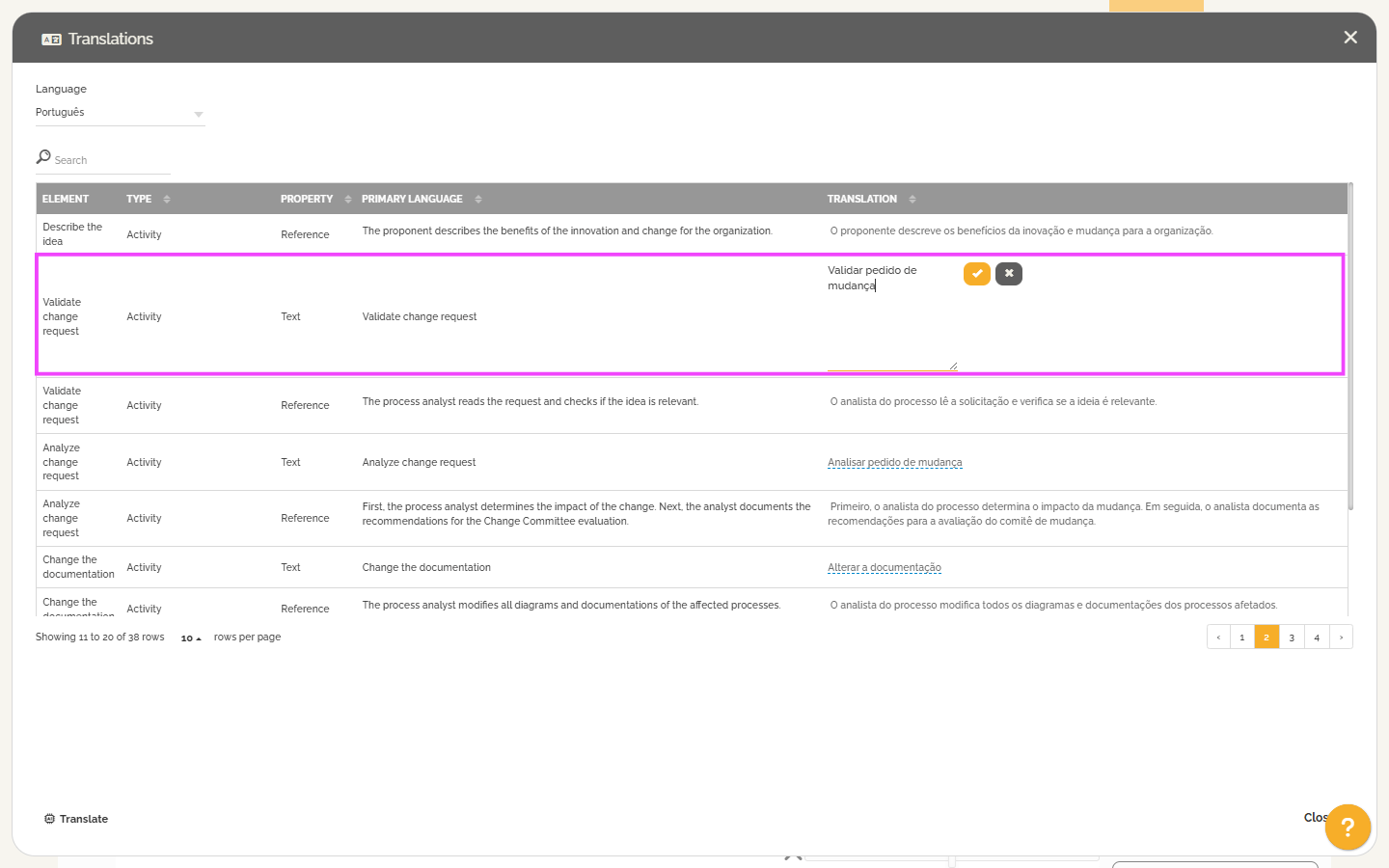Click the magnifier search icon
This screenshot has width=1389, height=868.
click(43, 157)
